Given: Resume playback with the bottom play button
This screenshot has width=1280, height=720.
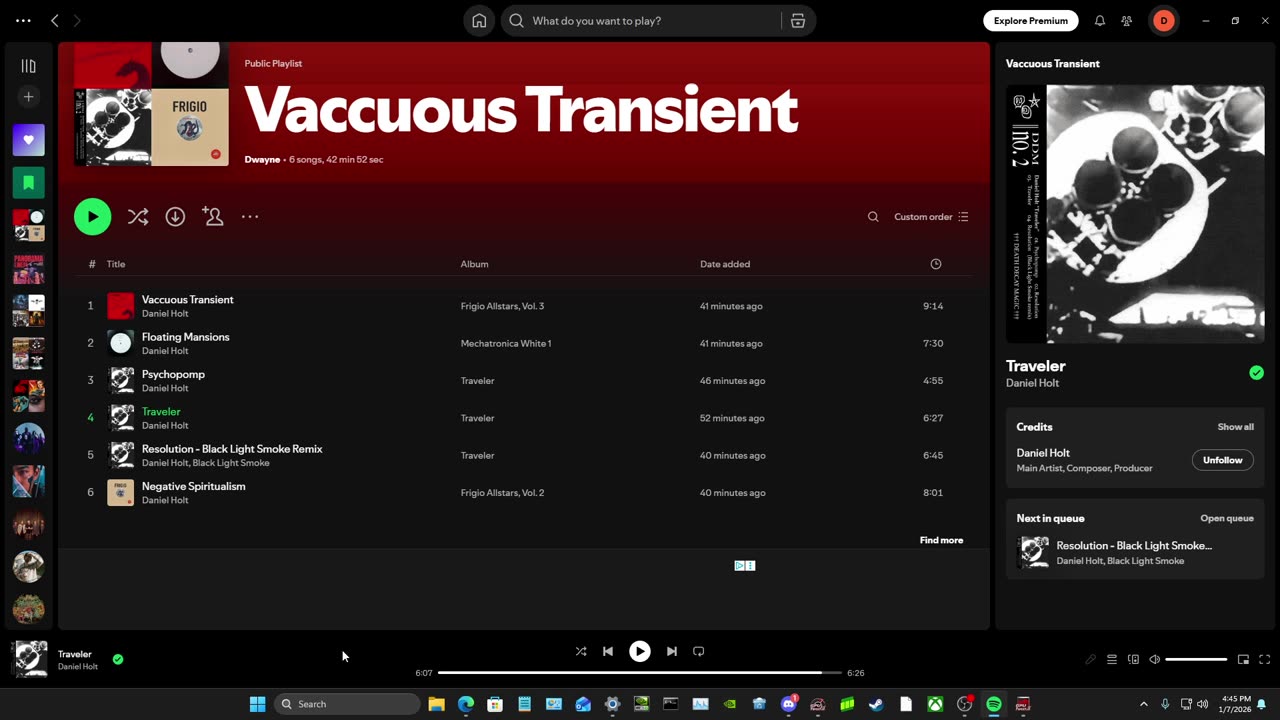Looking at the screenshot, I should pyautogui.click(x=640, y=651).
